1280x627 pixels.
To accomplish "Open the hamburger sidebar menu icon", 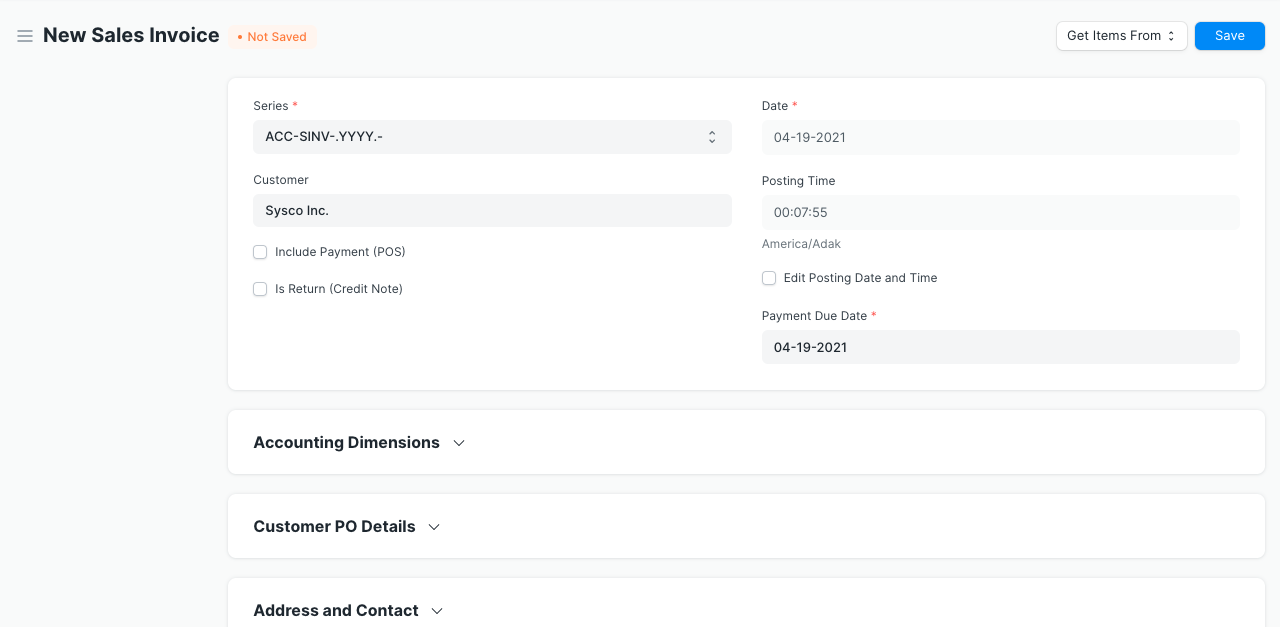I will pyautogui.click(x=25, y=36).
